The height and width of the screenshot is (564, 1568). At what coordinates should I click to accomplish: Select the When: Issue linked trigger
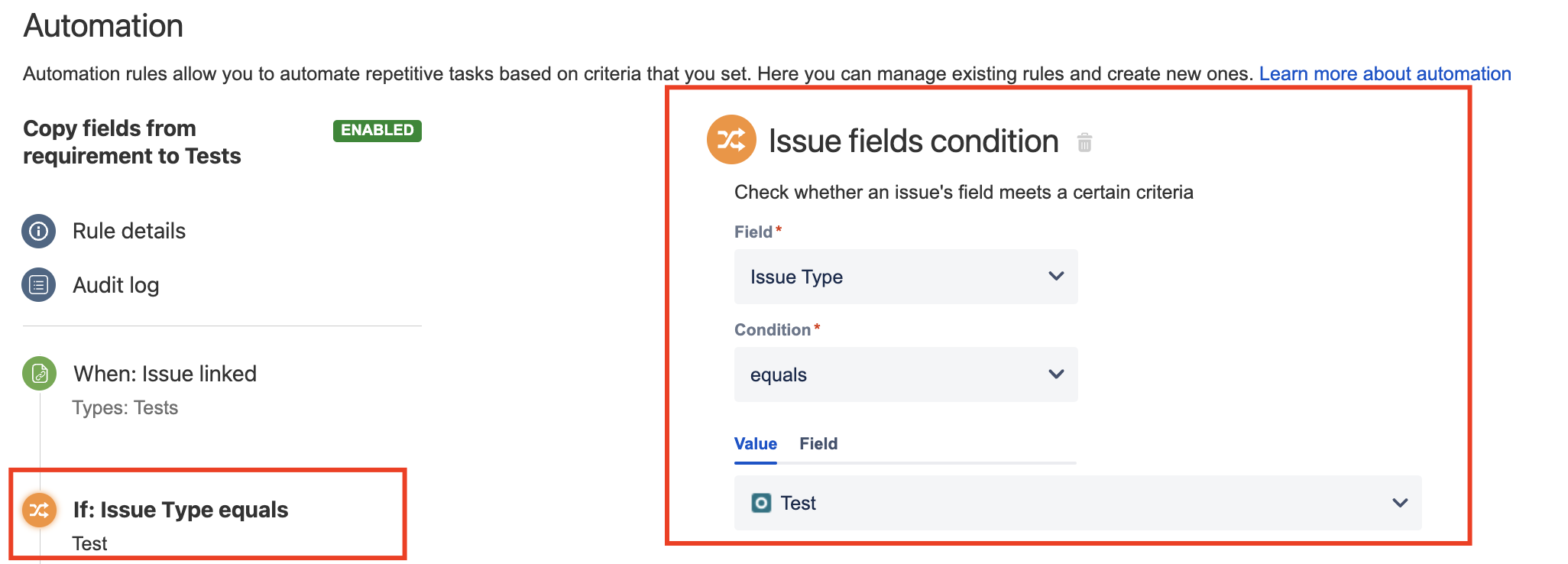[165, 374]
